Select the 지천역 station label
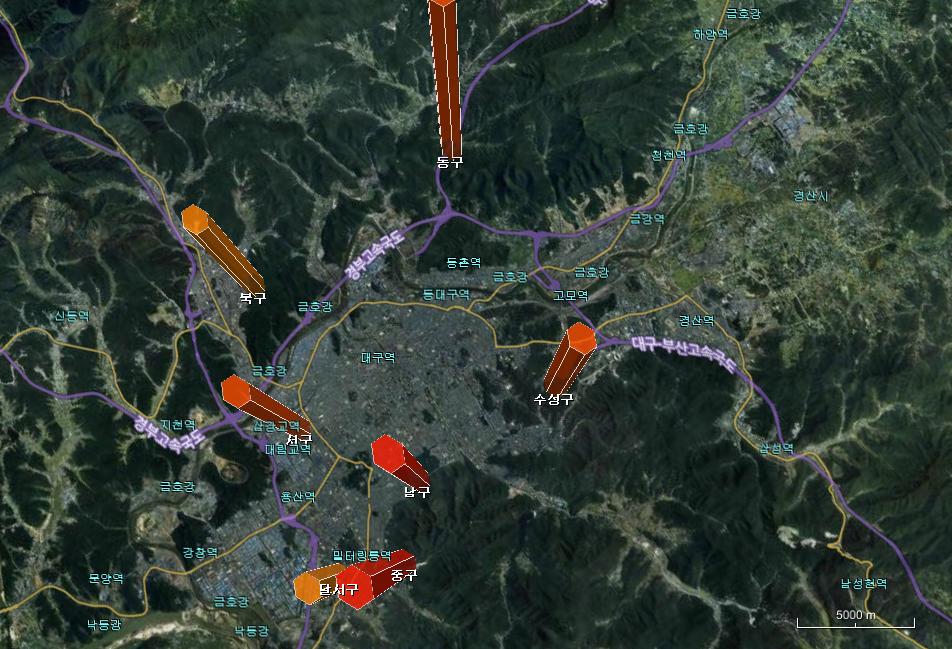 point(177,424)
